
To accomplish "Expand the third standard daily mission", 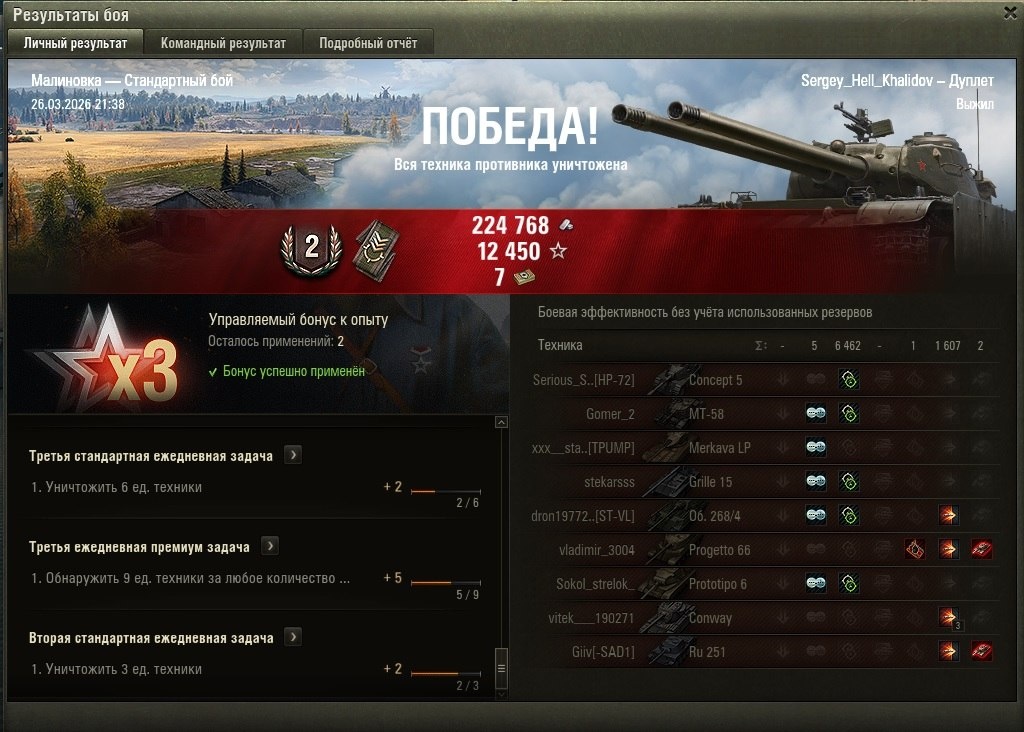I will tap(293, 455).
